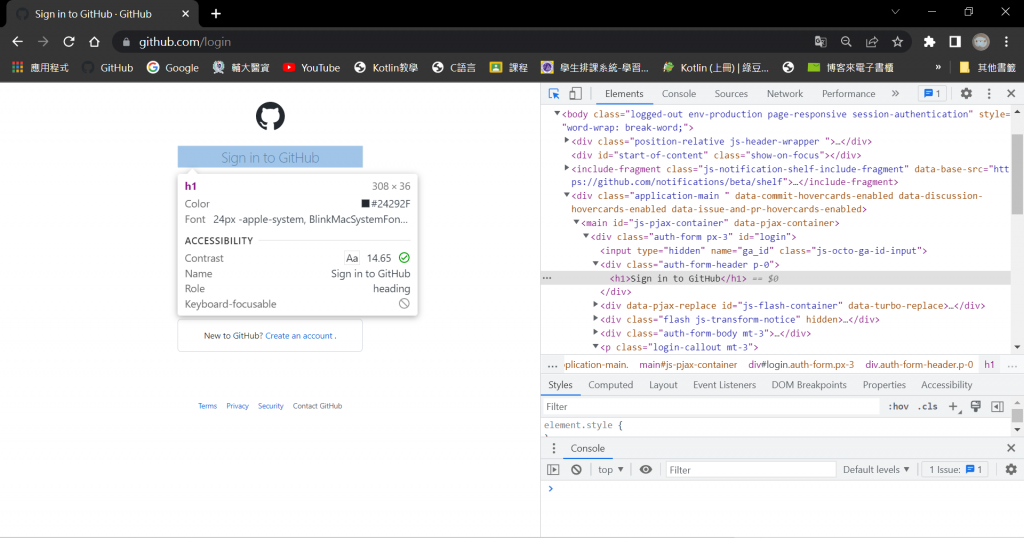Viewport: 1024px width, 538px height.
Task: Switch to the Network tab
Action: pos(784,93)
